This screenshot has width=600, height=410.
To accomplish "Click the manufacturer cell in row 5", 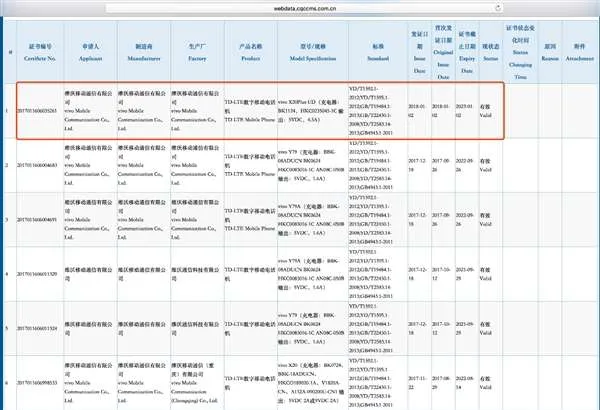I will [x=142, y=328].
